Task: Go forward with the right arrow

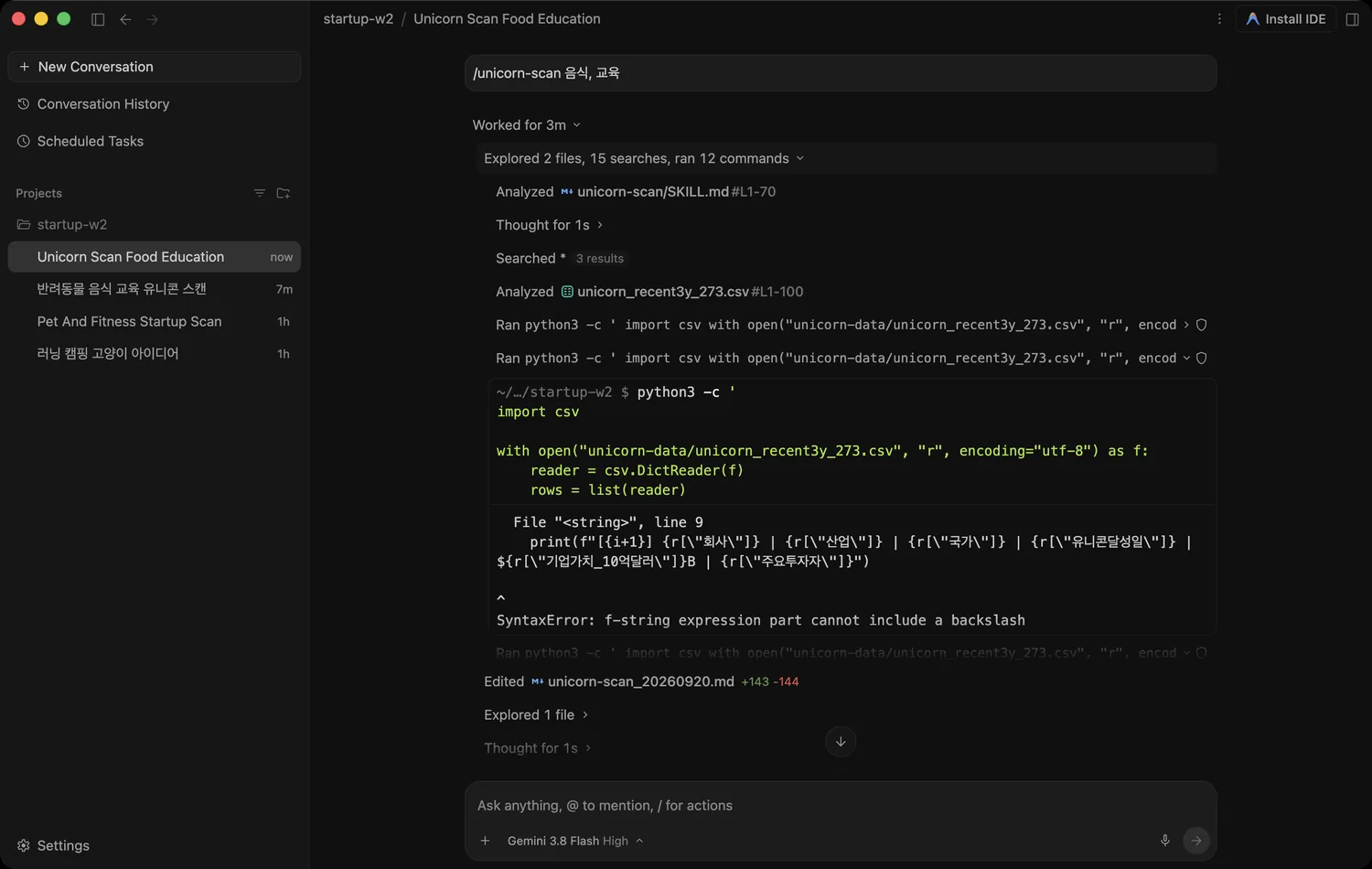Action: (x=153, y=19)
